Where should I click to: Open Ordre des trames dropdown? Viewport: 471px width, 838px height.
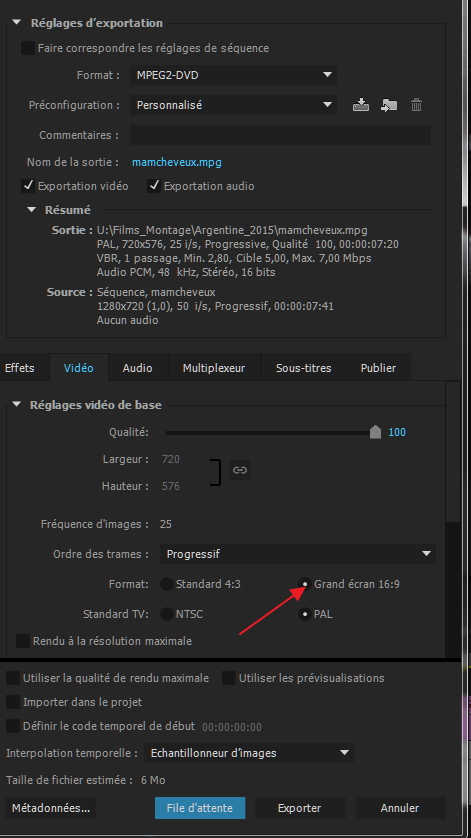tap(298, 554)
